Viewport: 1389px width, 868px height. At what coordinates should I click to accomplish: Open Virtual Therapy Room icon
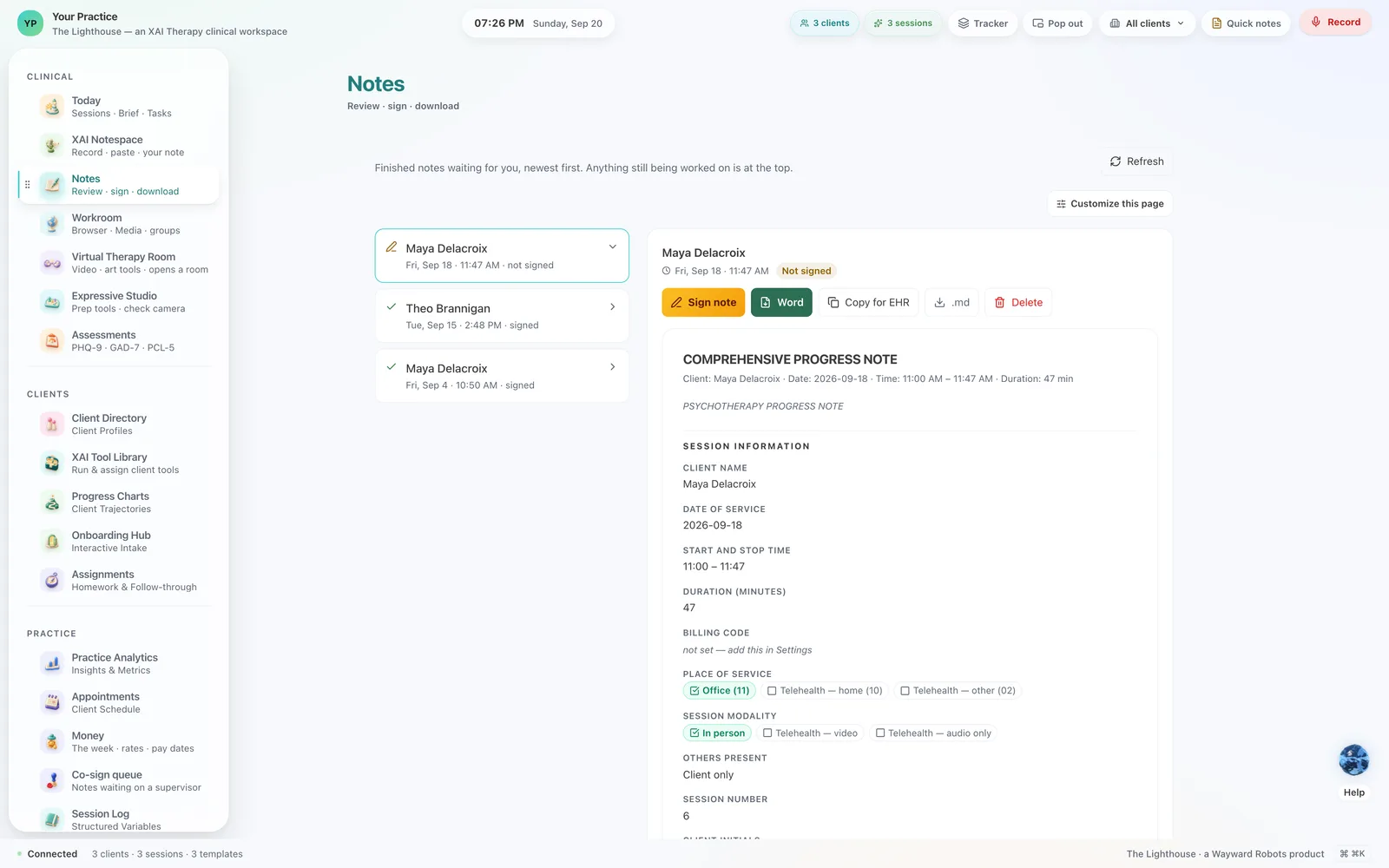tap(52, 263)
